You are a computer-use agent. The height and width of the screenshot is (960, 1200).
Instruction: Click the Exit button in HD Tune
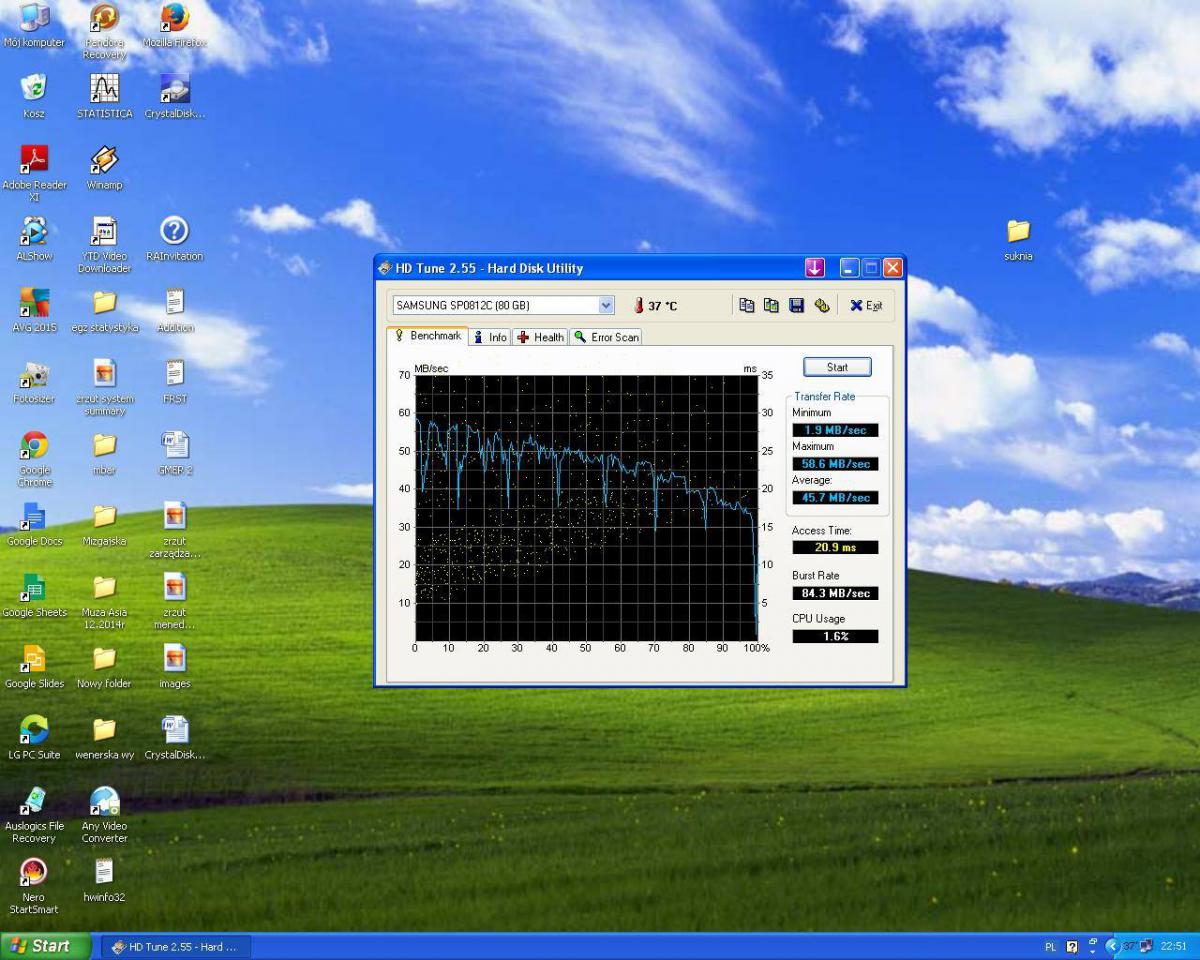(x=866, y=305)
